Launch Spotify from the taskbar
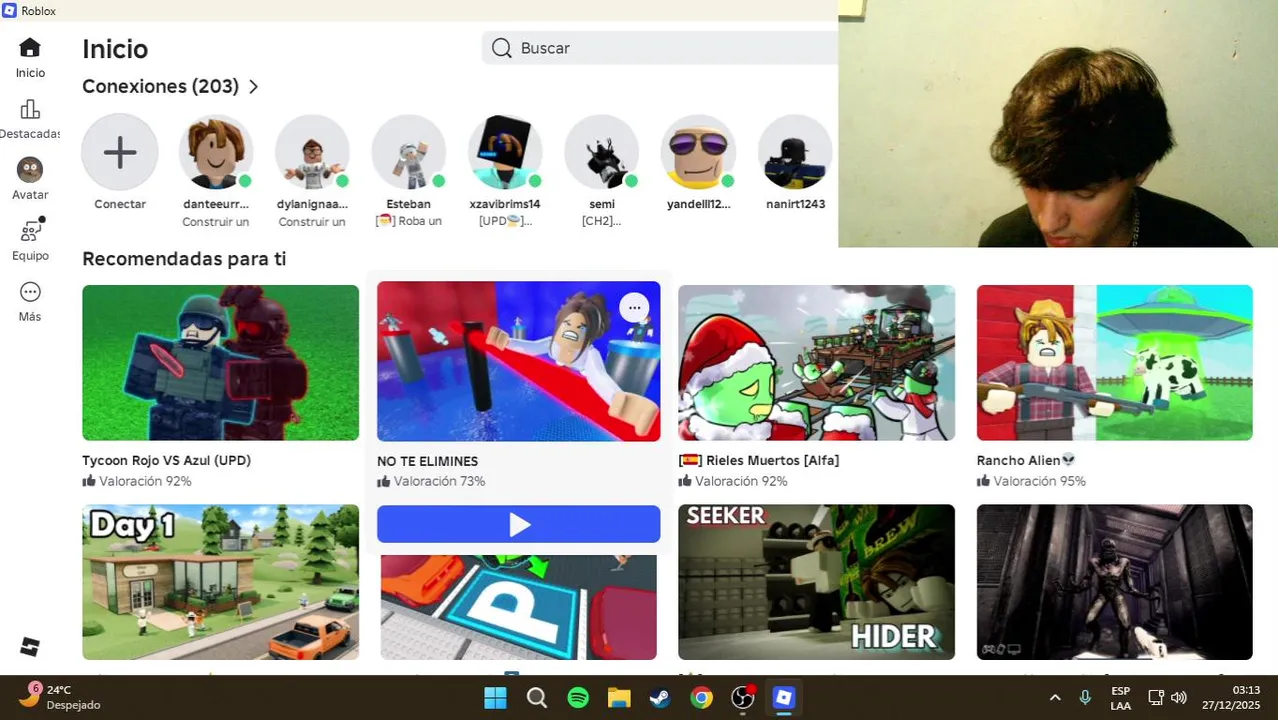Screen dimensions: 1278x720 click(x=578, y=697)
